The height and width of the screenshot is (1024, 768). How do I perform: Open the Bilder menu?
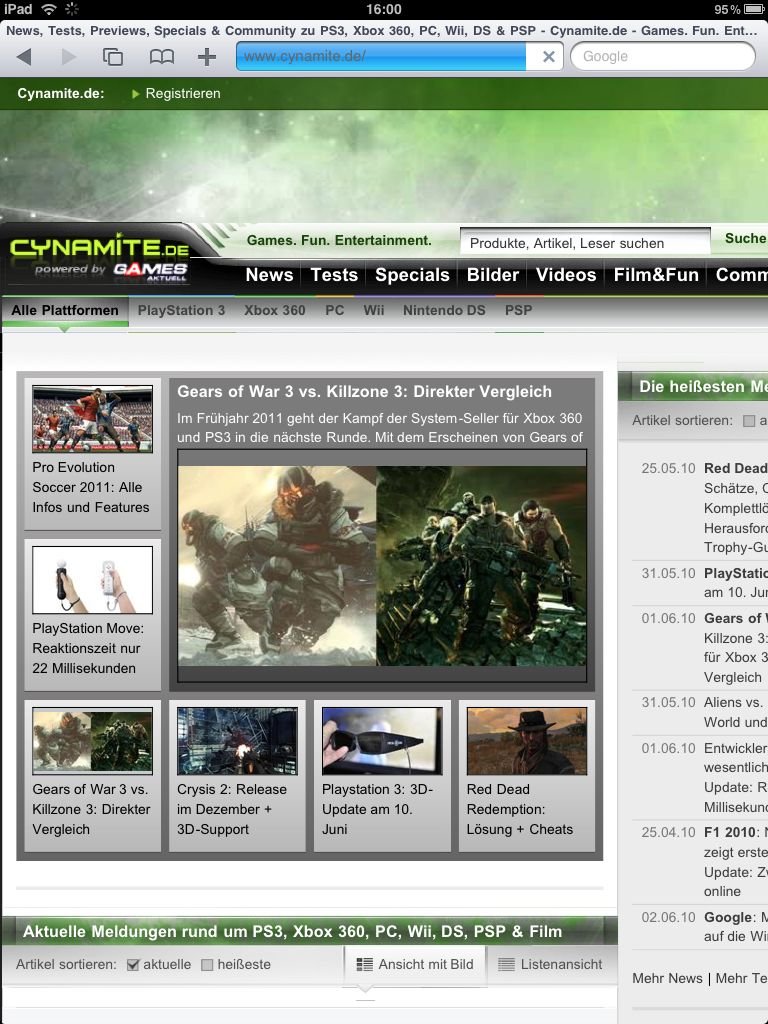click(492, 275)
